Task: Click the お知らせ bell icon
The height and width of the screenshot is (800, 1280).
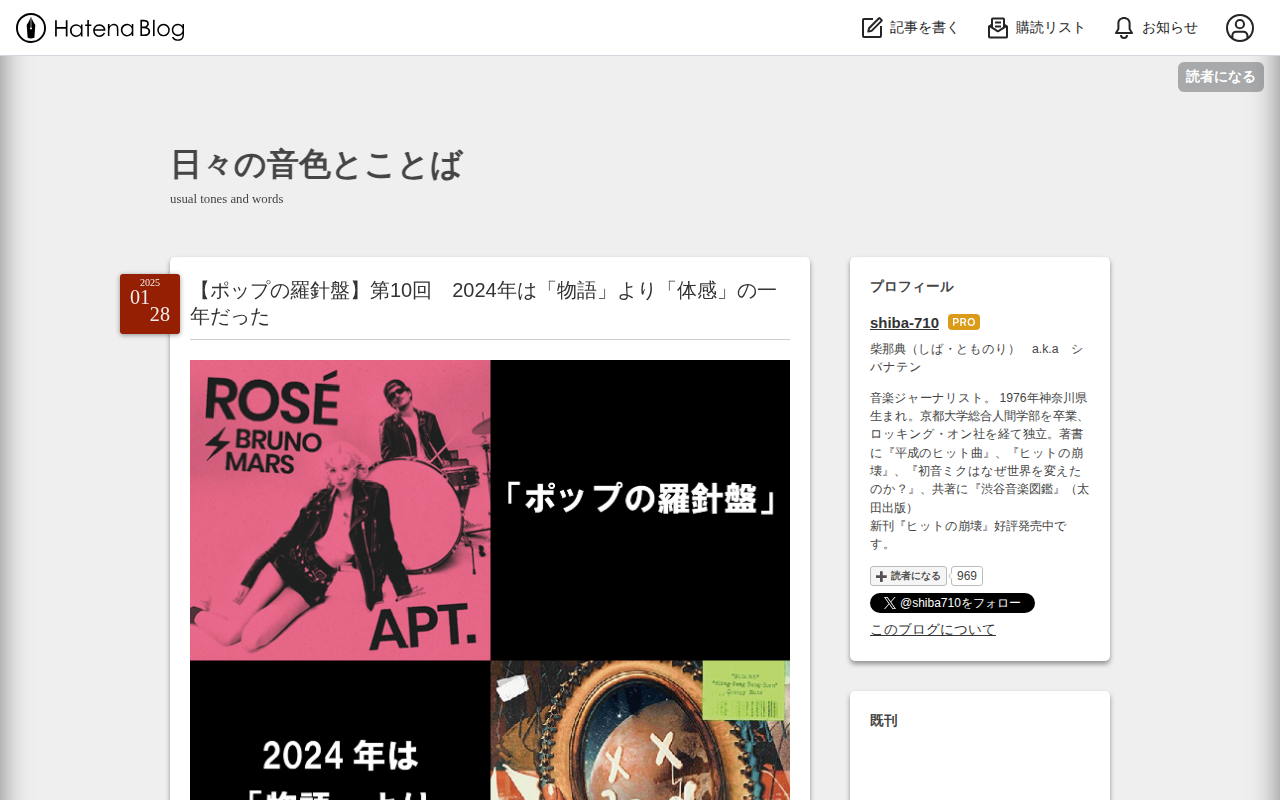Action: click(1124, 28)
